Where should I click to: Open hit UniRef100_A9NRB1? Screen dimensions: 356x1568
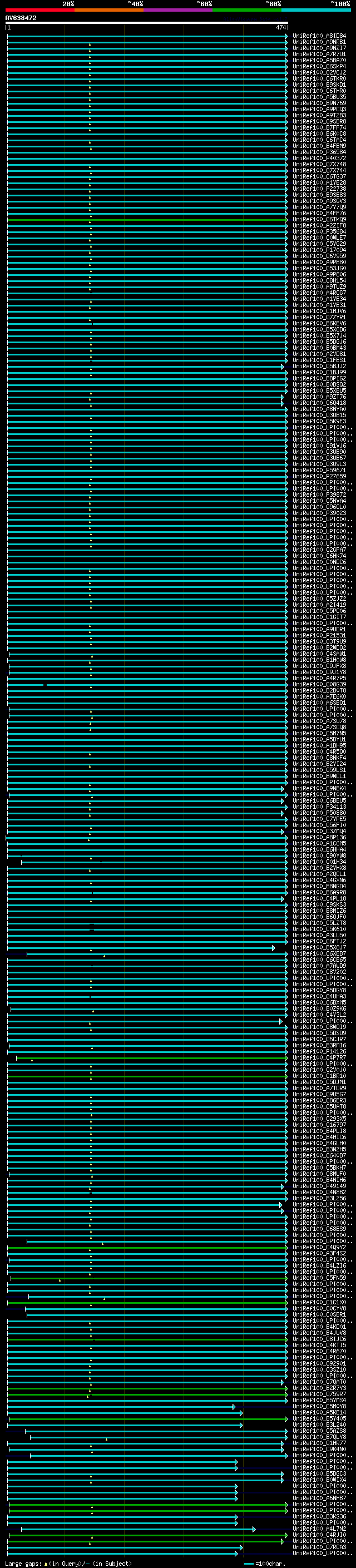319,42
